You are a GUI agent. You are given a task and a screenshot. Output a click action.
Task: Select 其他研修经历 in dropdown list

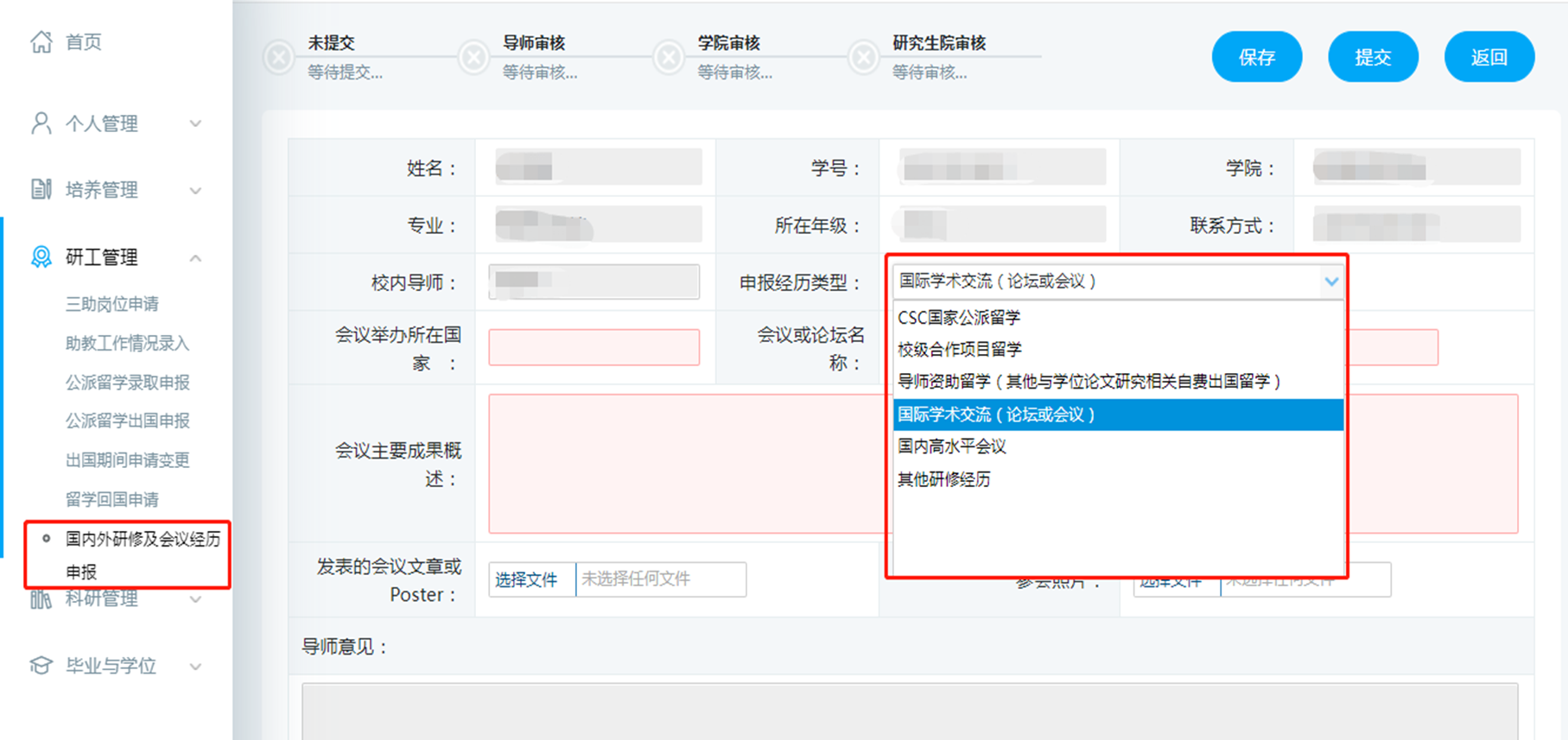pos(943,479)
